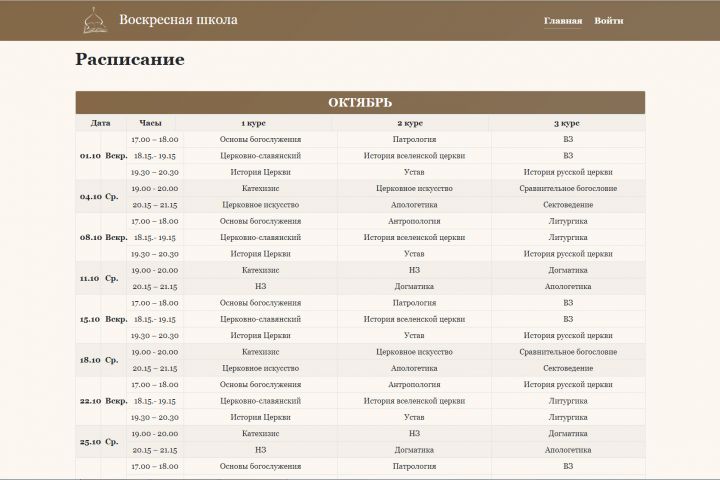The image size is (720, 480).
Task: Click Сектоведение on 04.10 at 20.15
Action: pos(568,205)
